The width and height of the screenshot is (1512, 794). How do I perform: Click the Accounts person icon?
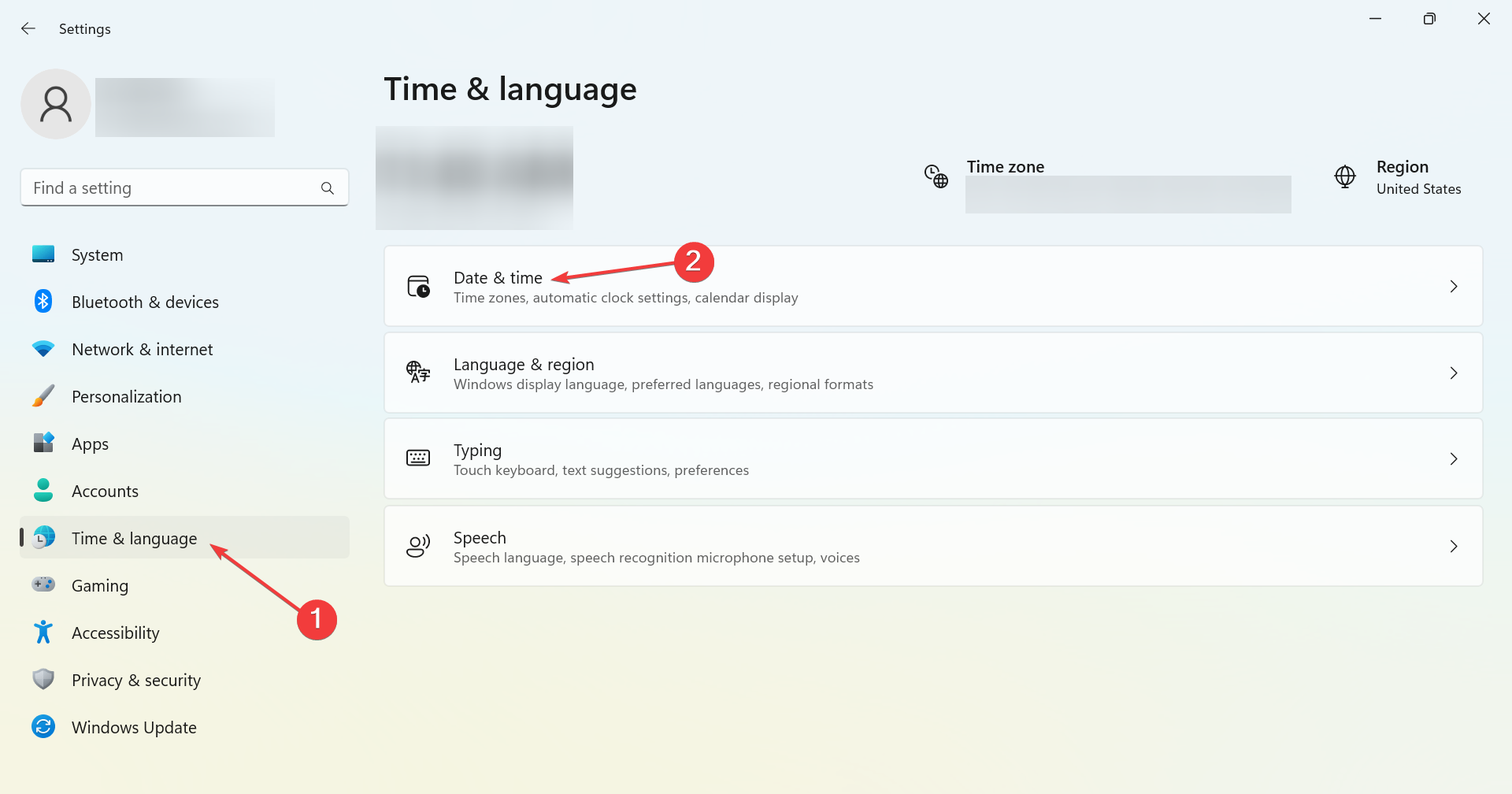click(43, 491)
